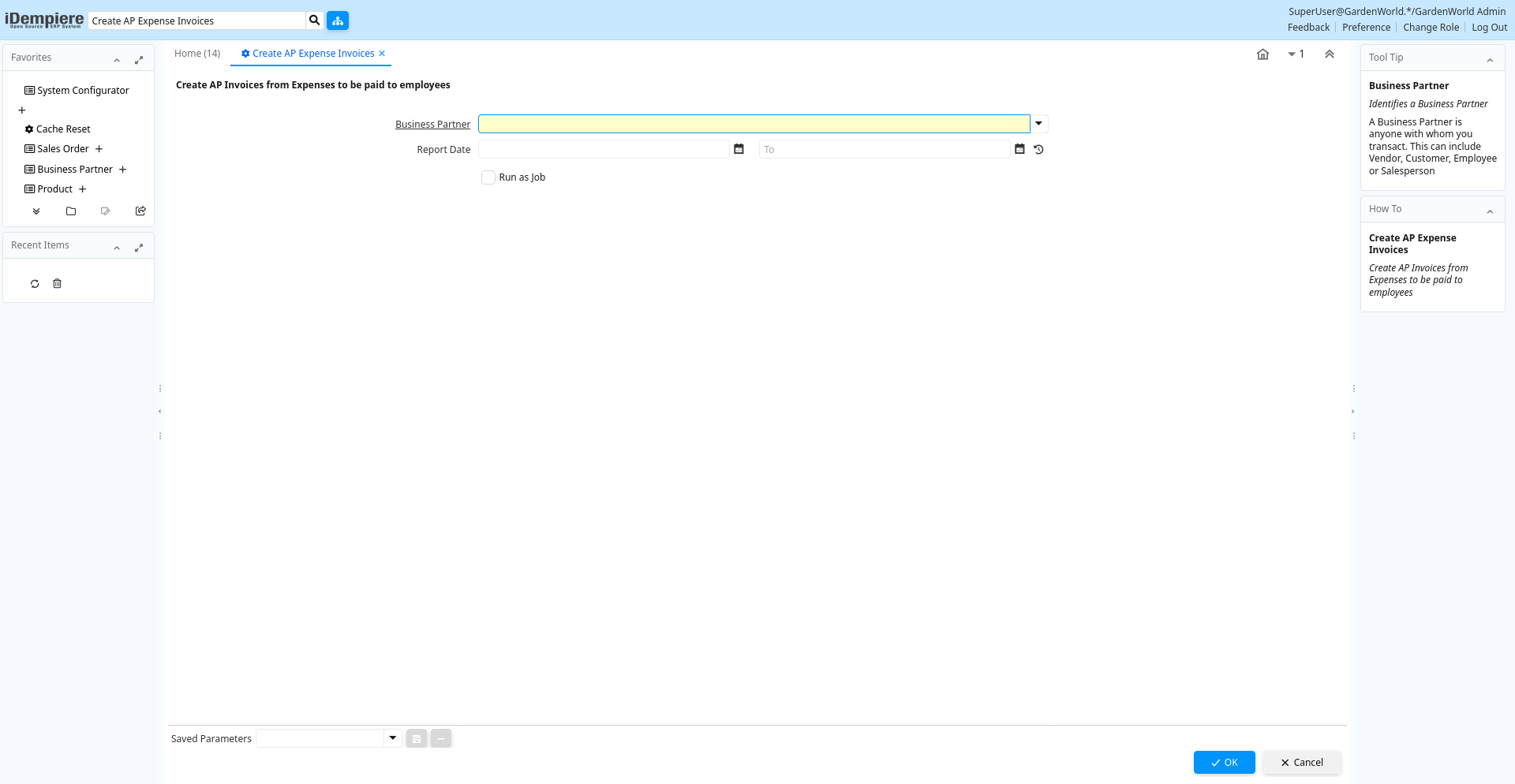This screenshot has height=784, width=1515.
Task: Click the date range history icon
Action: tap(1038, 149)
